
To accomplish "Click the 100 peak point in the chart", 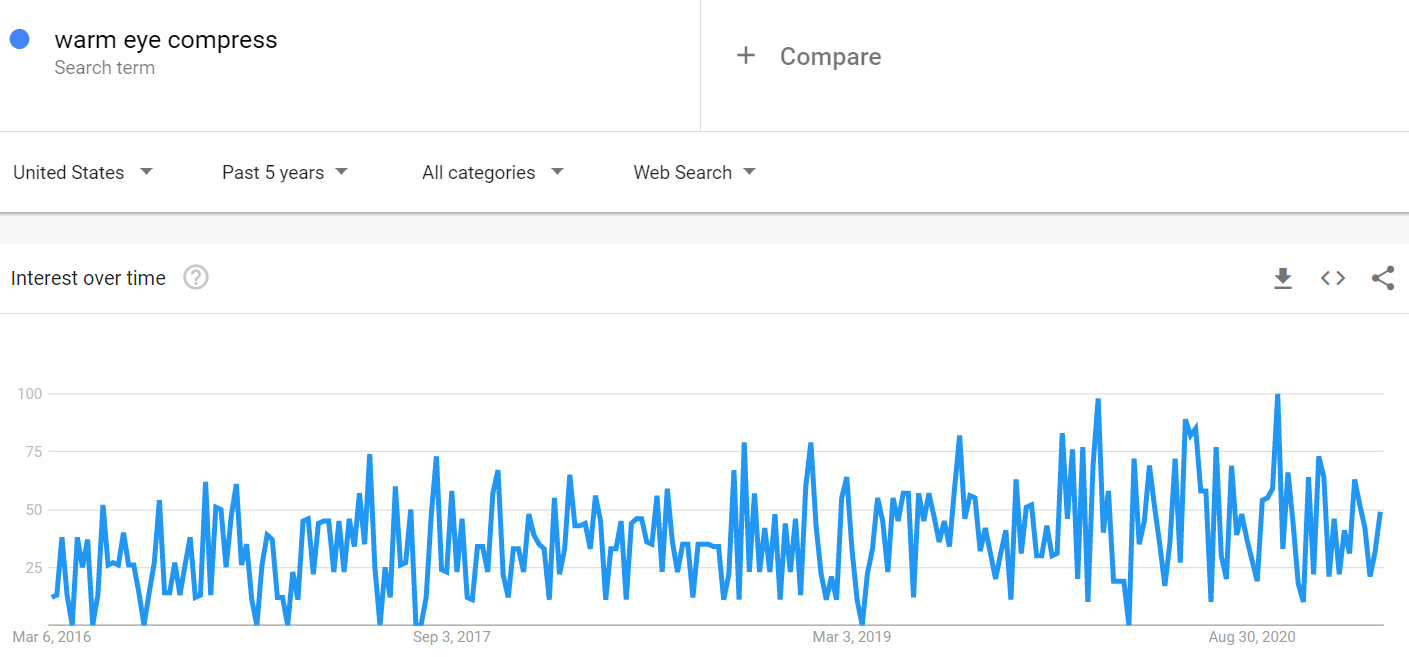I will (1280, 394).
